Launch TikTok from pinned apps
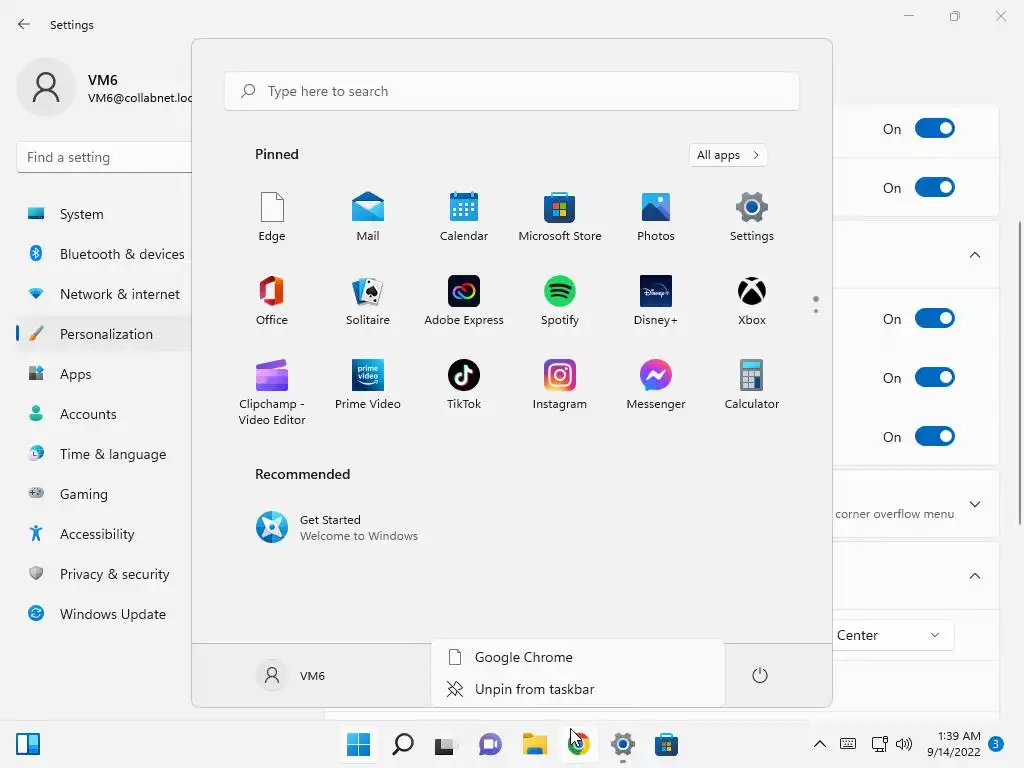This screenshot has width=1024, height=768. (x=464, y=385)
